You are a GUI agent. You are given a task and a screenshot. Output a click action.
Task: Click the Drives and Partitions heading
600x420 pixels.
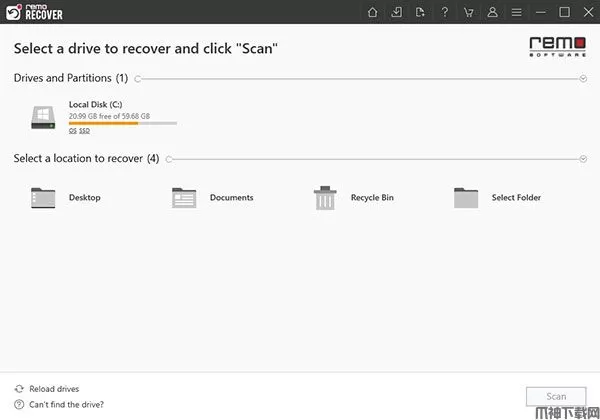pos(63,78)
